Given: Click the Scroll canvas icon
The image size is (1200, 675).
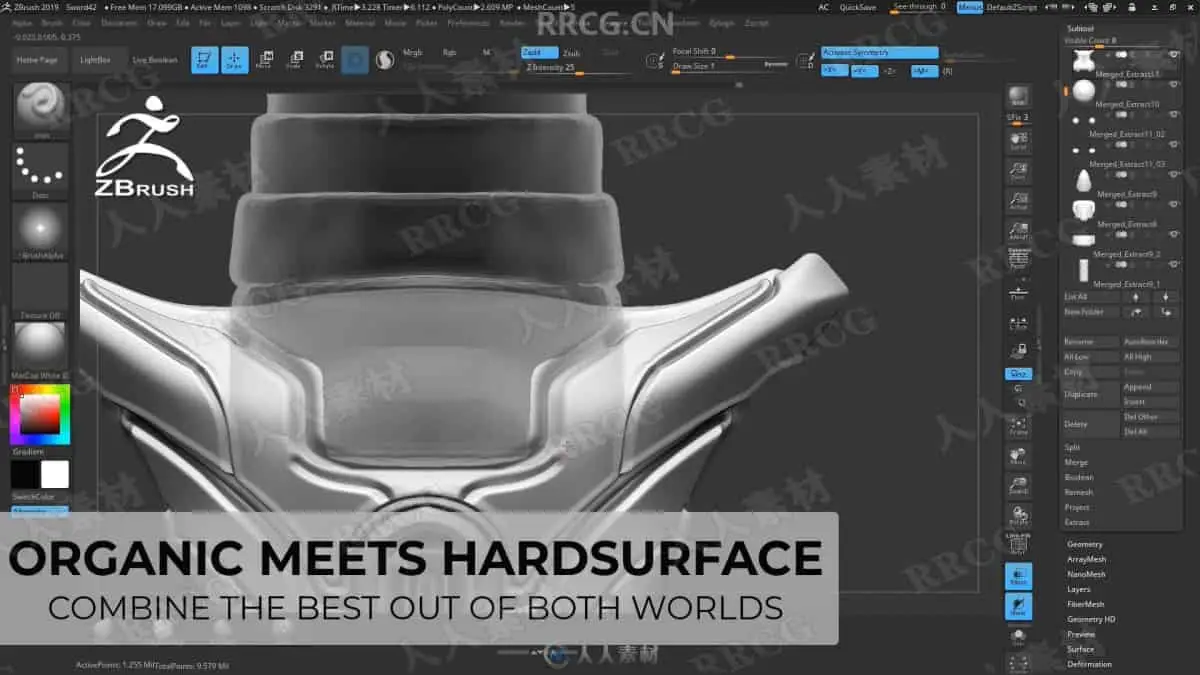Looking at the screenshot, I should [x=1018, y=141].
